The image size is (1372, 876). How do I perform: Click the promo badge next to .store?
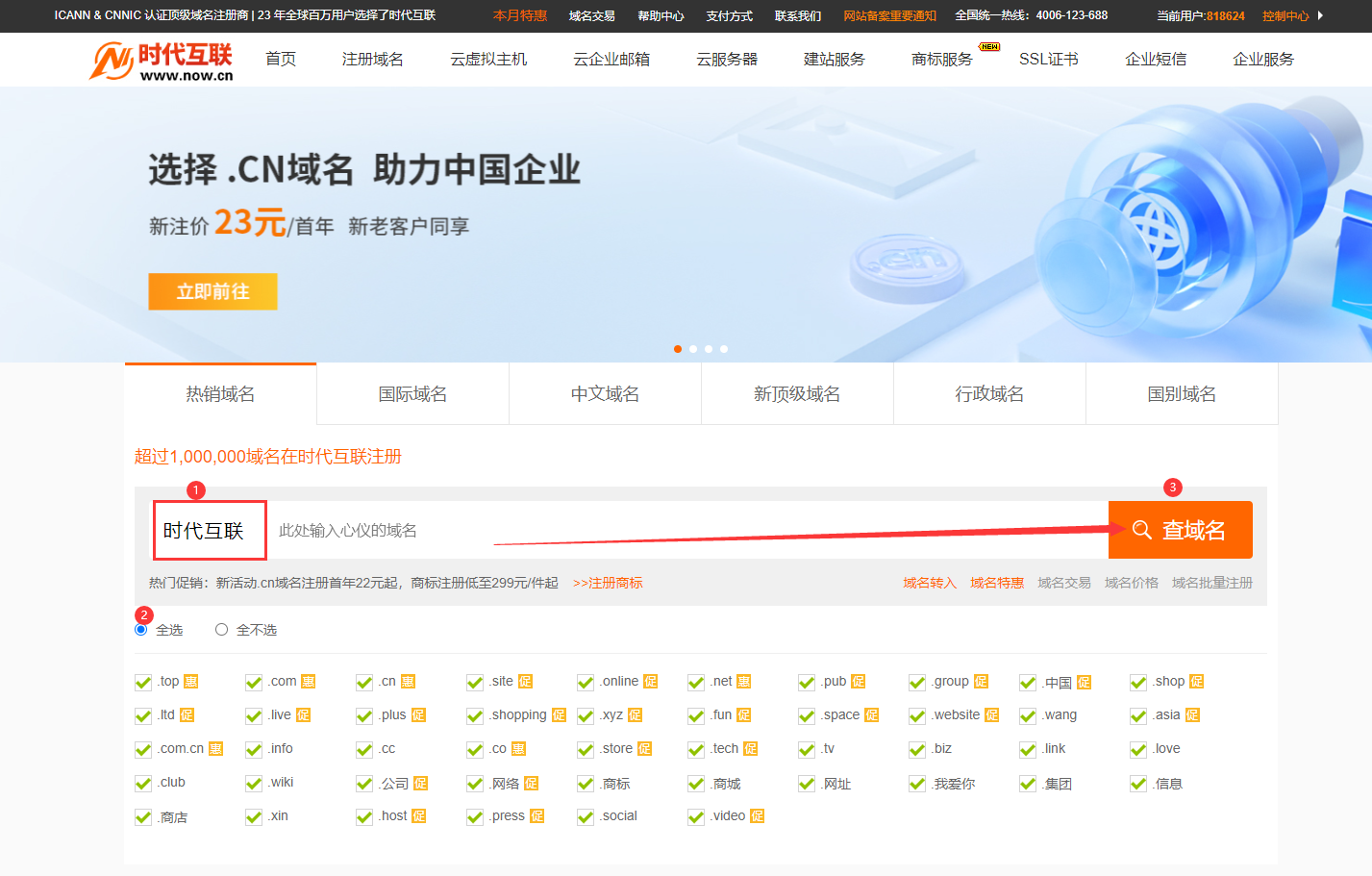coord(644,749)
